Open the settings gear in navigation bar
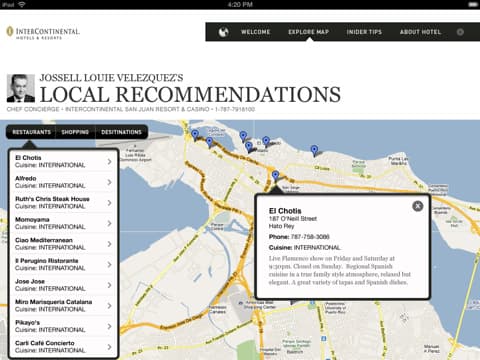Viewport: 480px width, 360px height. pyautogui.click(x=460, y=32)
